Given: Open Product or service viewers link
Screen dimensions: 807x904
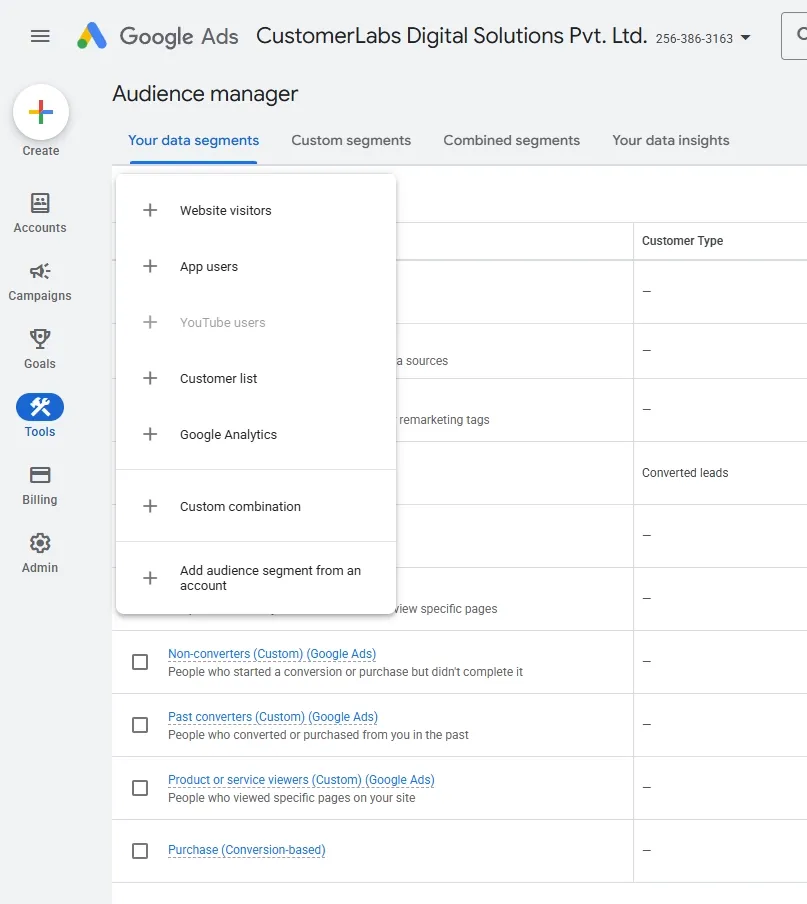Looking at the screenshot, I should point(301,779).
